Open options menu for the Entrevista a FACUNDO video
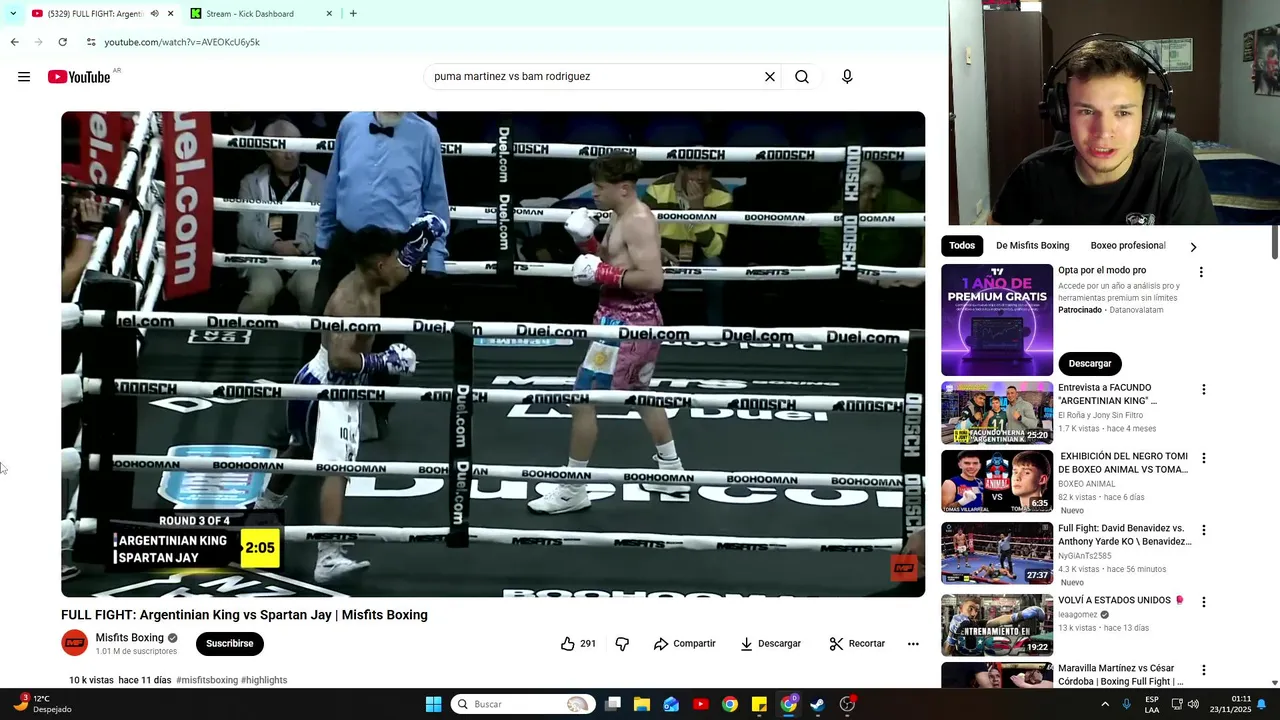Image resolution: width=1280 pixels, height=720 pixels. tap(1203, 389)
